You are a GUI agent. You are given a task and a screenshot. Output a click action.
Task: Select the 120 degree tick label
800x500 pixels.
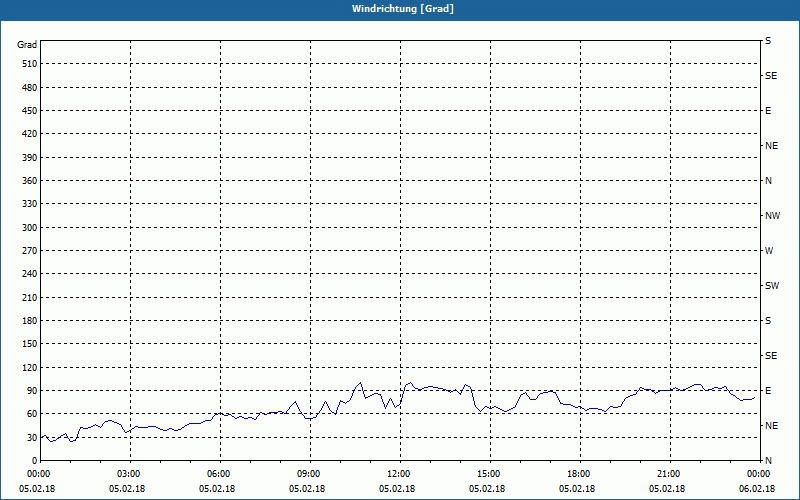pos(30,367)
